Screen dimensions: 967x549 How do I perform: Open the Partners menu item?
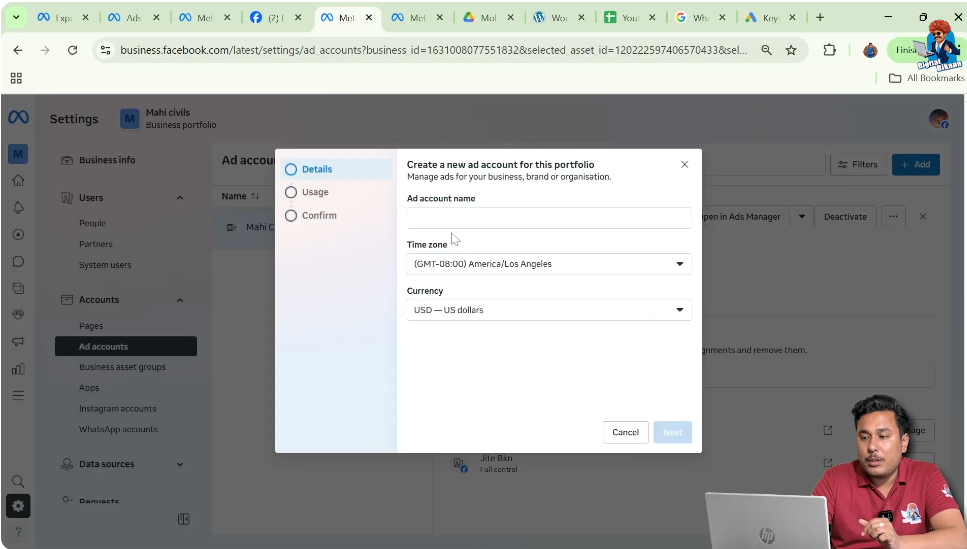(x=96, y=244)
